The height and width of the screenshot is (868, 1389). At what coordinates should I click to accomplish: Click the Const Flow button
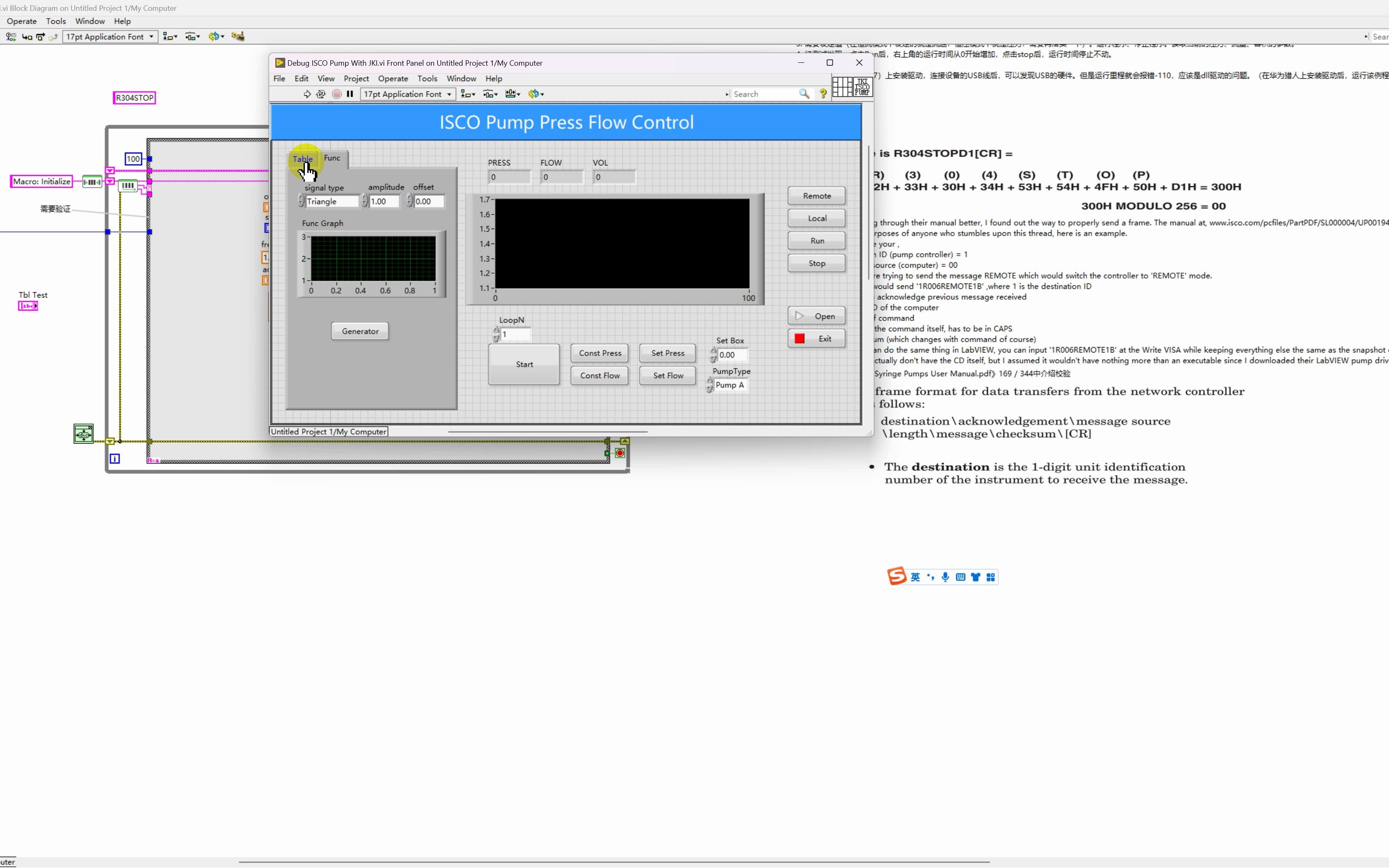click(x=599, y=375)
